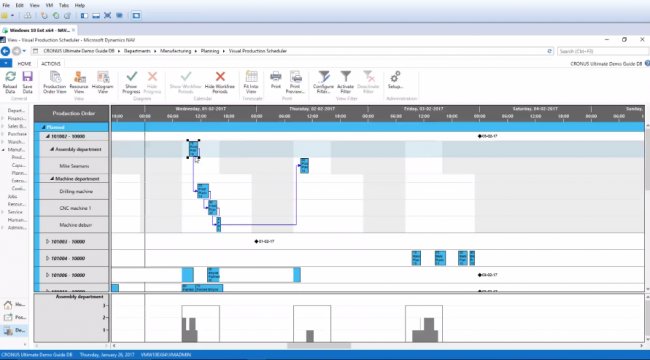The width and height of the screenshot is (650, 360).
Task: Click the Save Data floppy icon
Action: click(27, 77)
